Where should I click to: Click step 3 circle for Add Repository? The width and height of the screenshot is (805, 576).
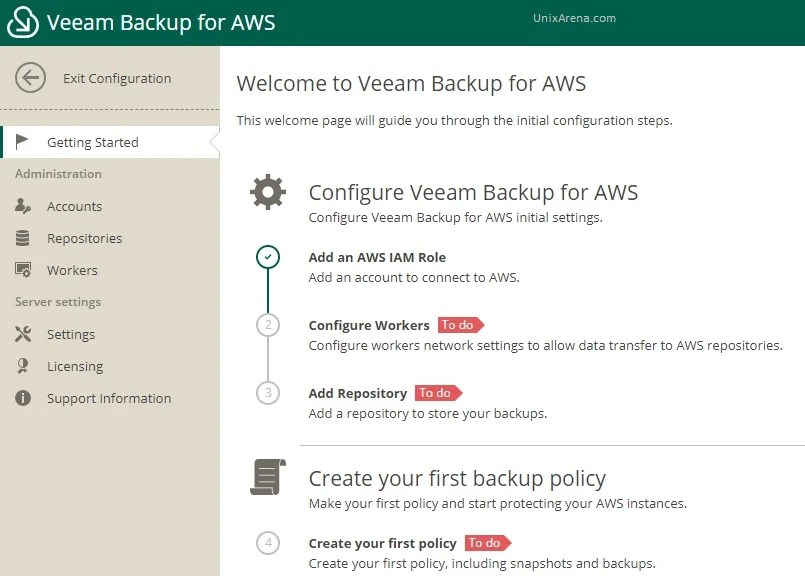point(267,393)
